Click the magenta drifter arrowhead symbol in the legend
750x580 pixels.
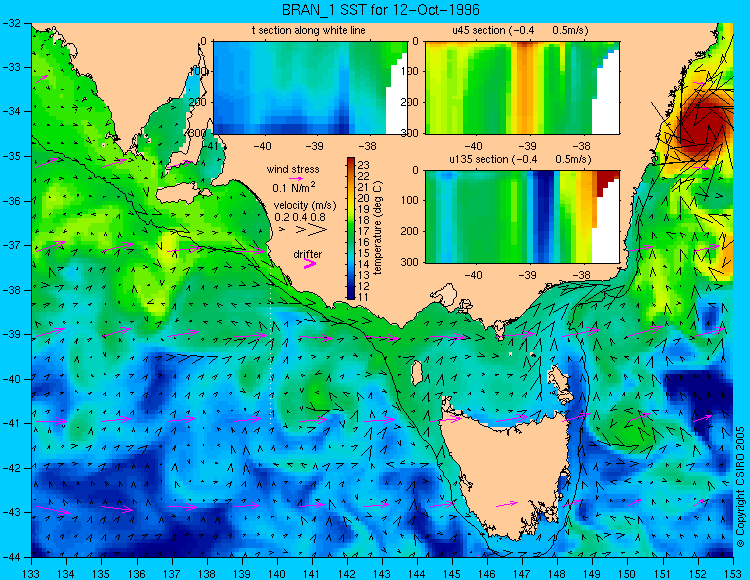310,264
